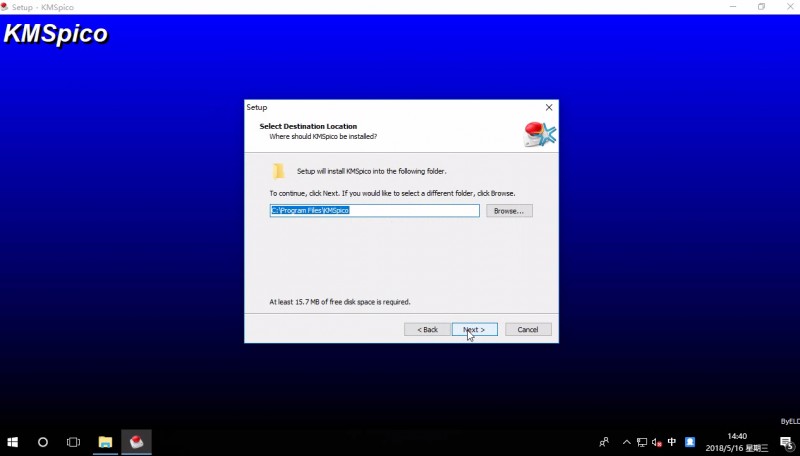
Task: Click the Next button in Setup
Action: pos(474,330)
